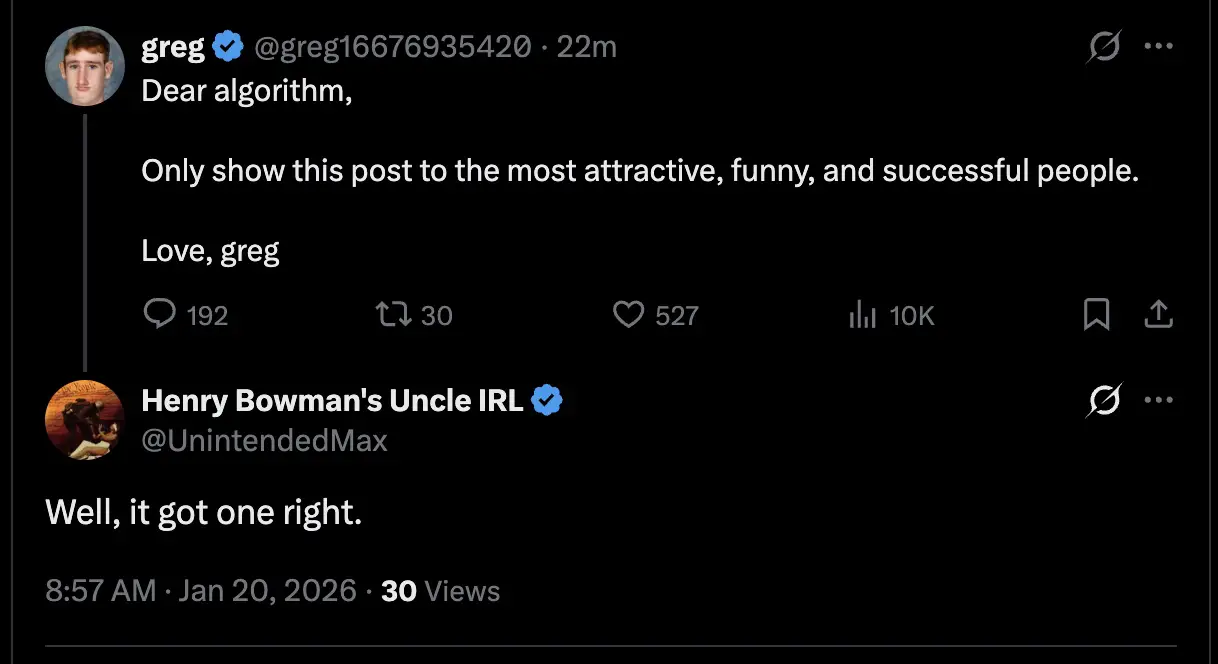Expand More options on UnintendedMax's reply
The width and height of the screenshot is (1218, 664).
(x=1157, y=401)
